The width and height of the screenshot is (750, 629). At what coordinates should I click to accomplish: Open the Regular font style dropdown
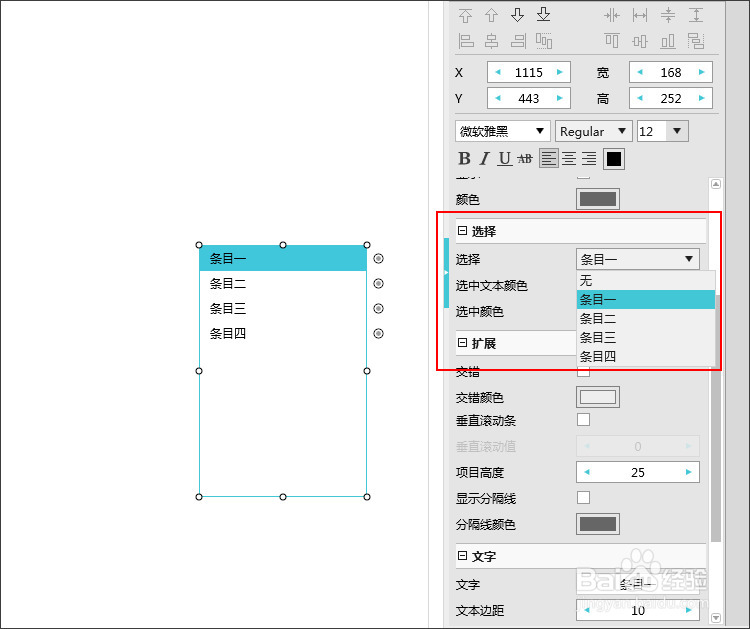coord(594,131)
